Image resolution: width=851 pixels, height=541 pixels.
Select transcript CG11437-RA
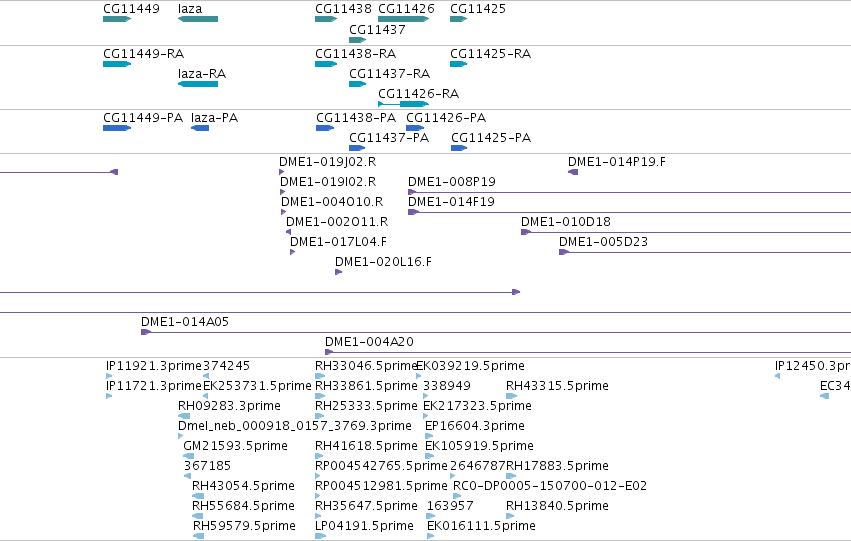358,84
